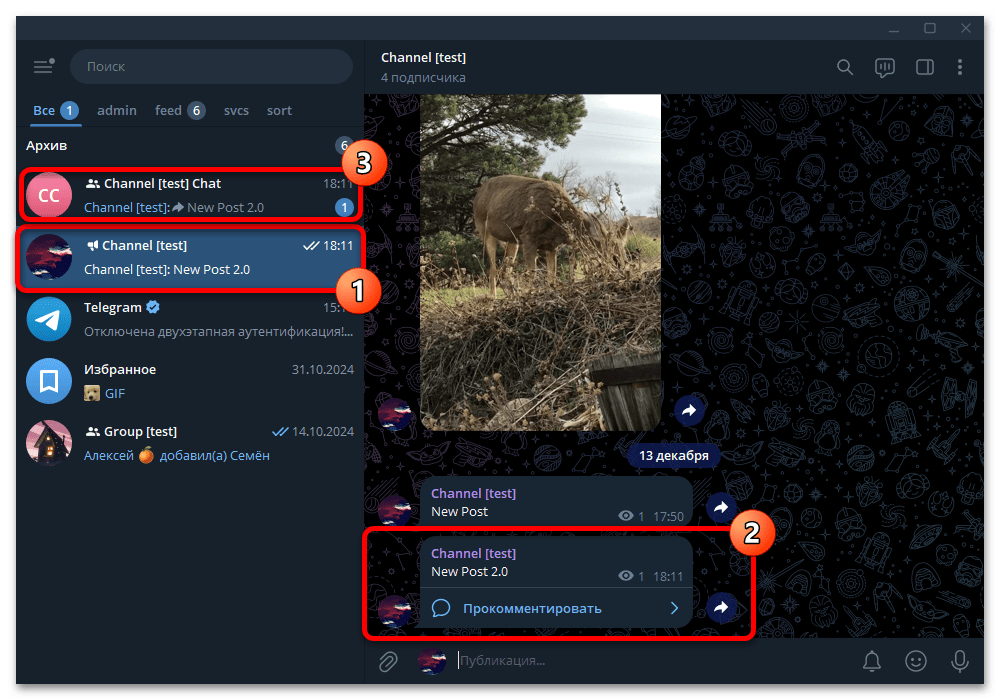Open the three-dot channel options menu

tap(960, 67)
